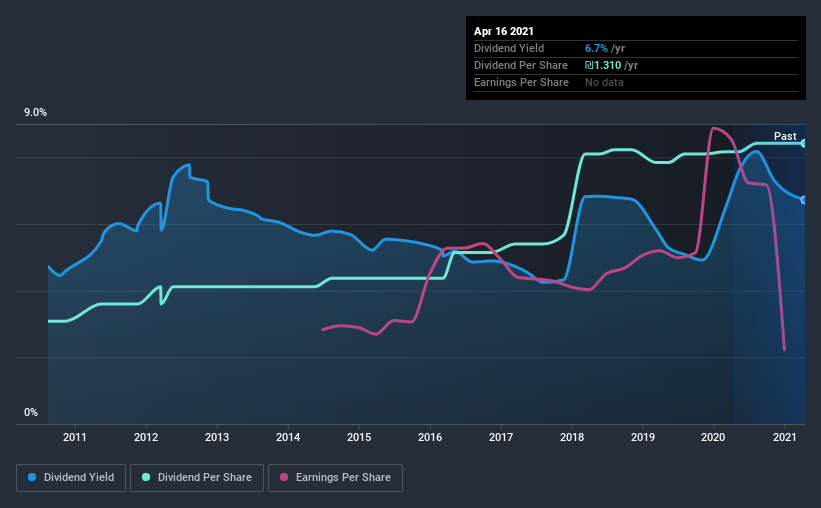Click the 'Dividend Per Share' tooltip row label
Image resolution: width=821 pixels, height=508 pixels.
[x=521, y=65]
